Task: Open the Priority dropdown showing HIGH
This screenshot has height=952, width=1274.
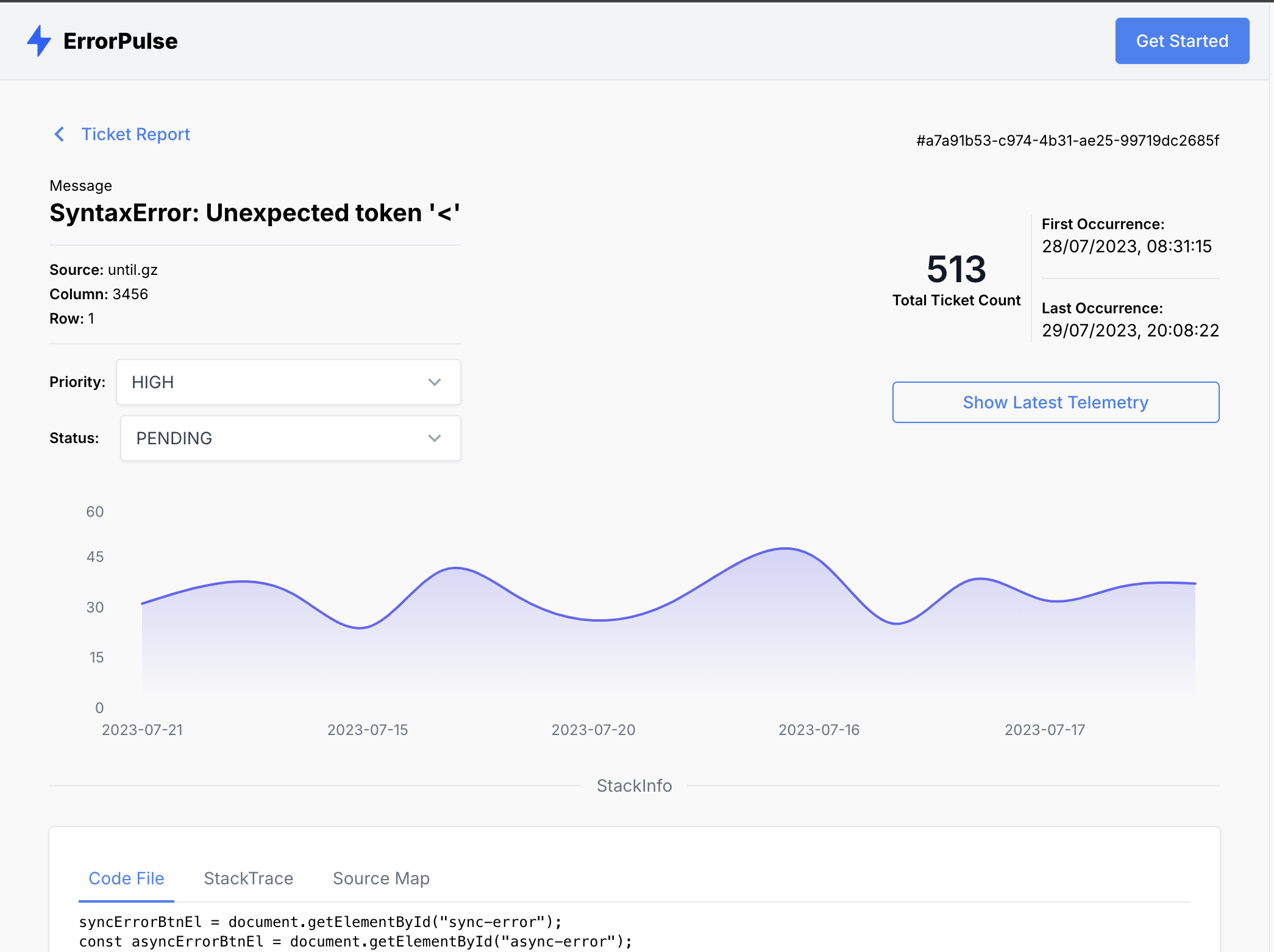Action: [x=288, y=382]
